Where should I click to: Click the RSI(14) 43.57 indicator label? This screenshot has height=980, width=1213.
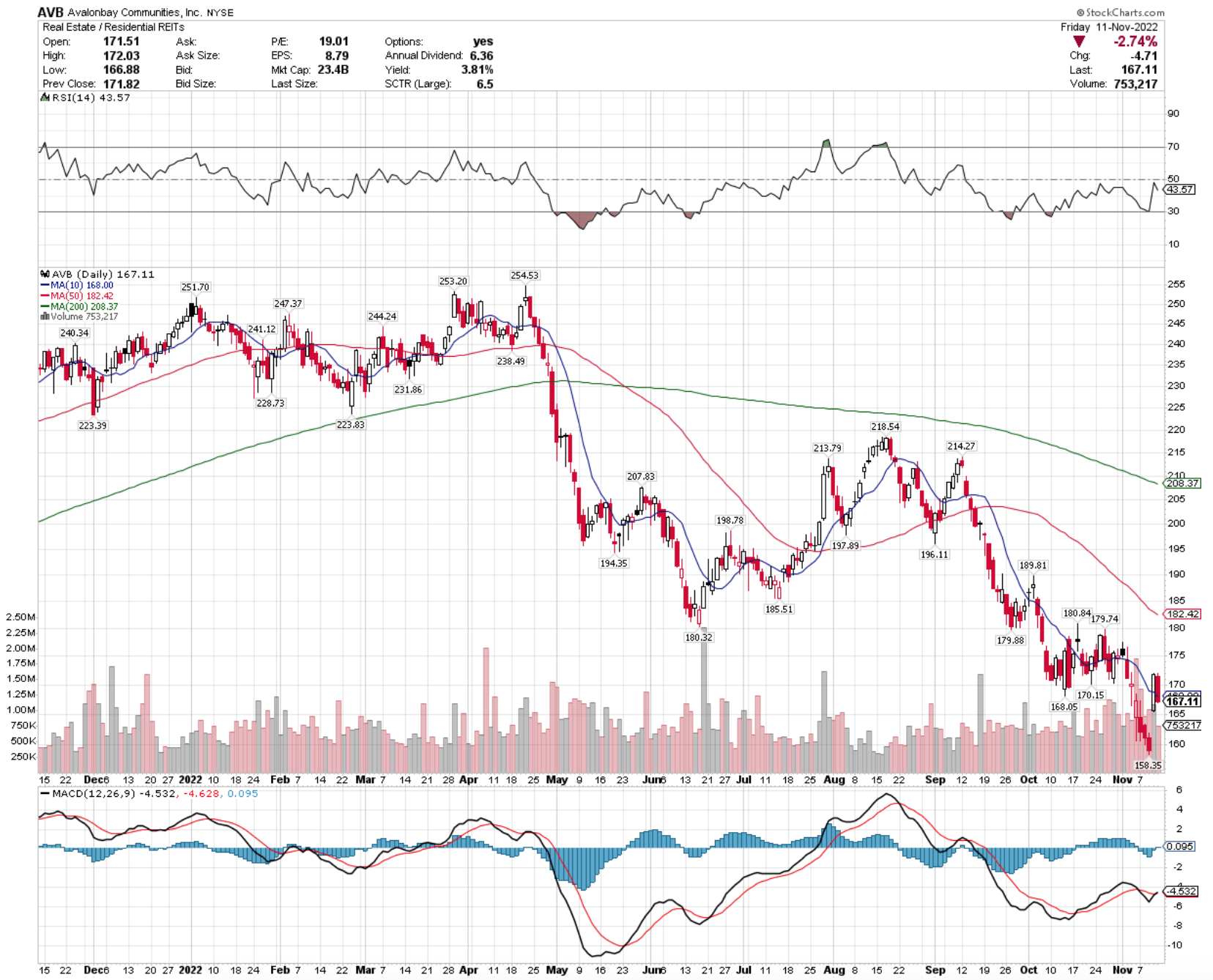91,97
